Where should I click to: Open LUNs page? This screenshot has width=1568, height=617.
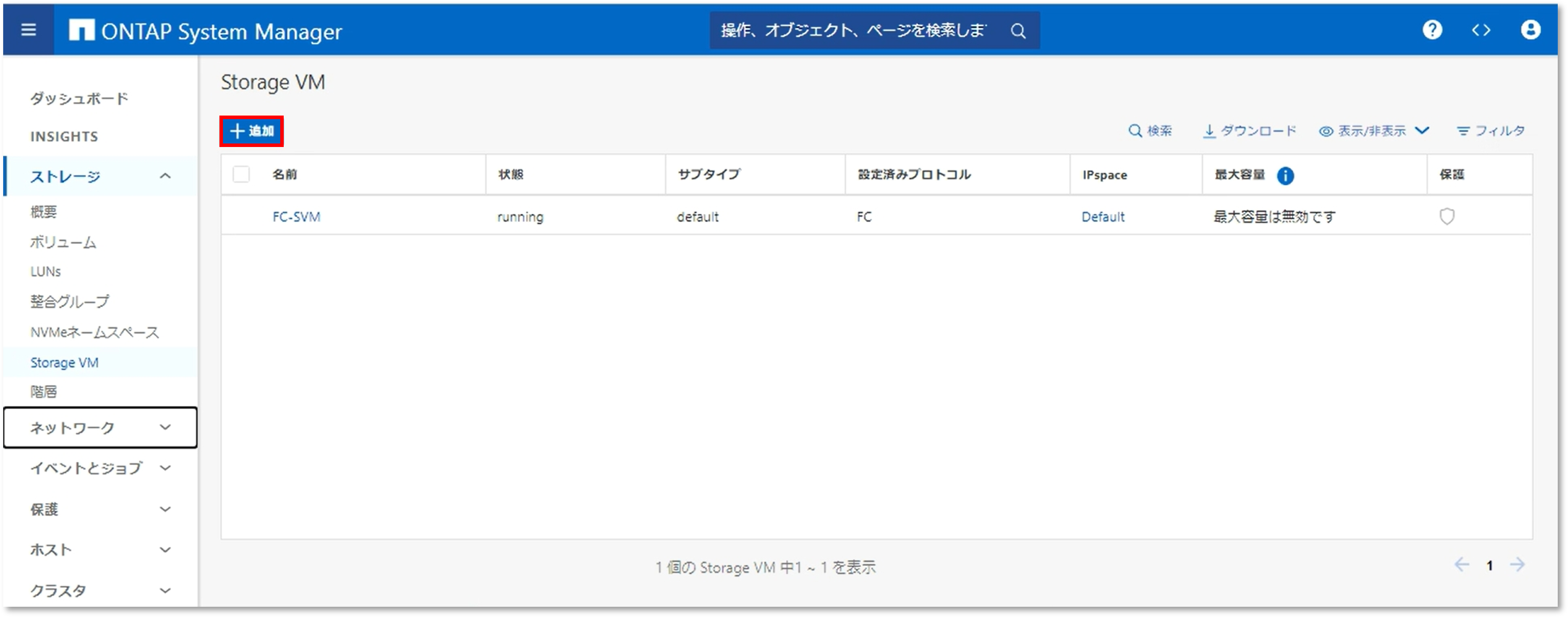tap(46, 272)
